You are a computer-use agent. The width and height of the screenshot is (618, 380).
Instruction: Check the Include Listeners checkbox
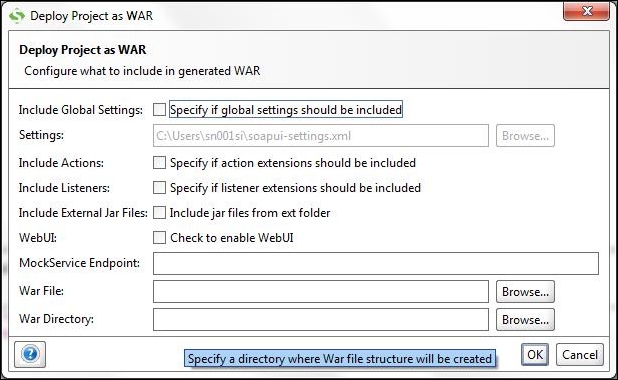(159, 188)
